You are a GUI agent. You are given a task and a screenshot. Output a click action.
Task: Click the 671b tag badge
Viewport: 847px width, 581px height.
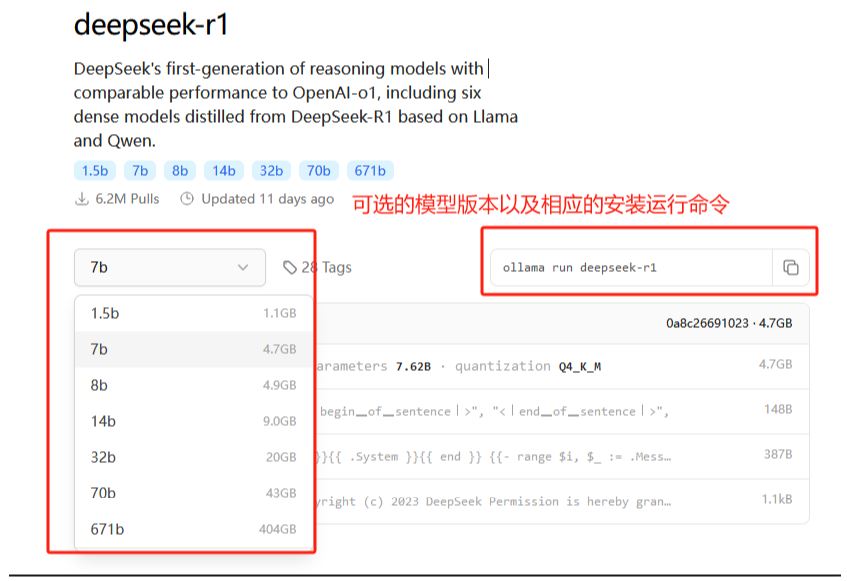coord(370,171)
